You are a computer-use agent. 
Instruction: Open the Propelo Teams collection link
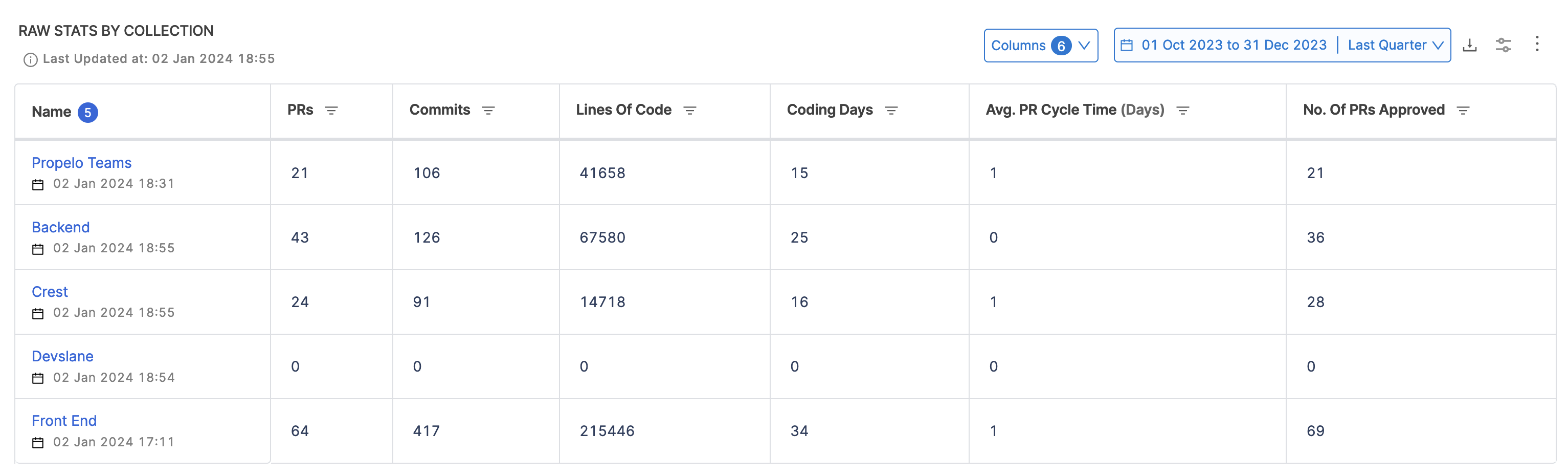pos(81,163)
